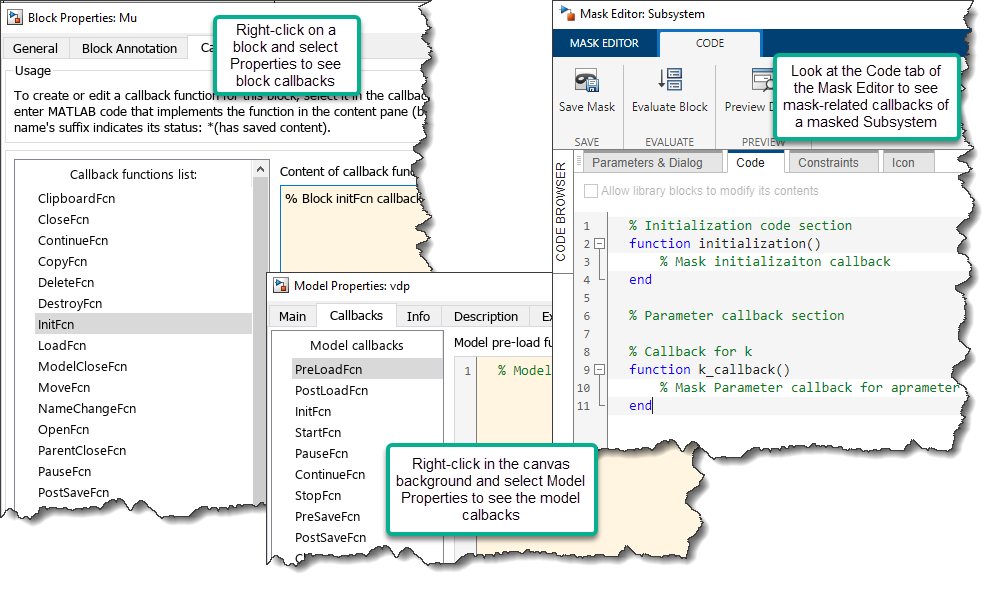Collapse the k_callback function code fold
Screen dimensions: 998x590
click(599, 370)
